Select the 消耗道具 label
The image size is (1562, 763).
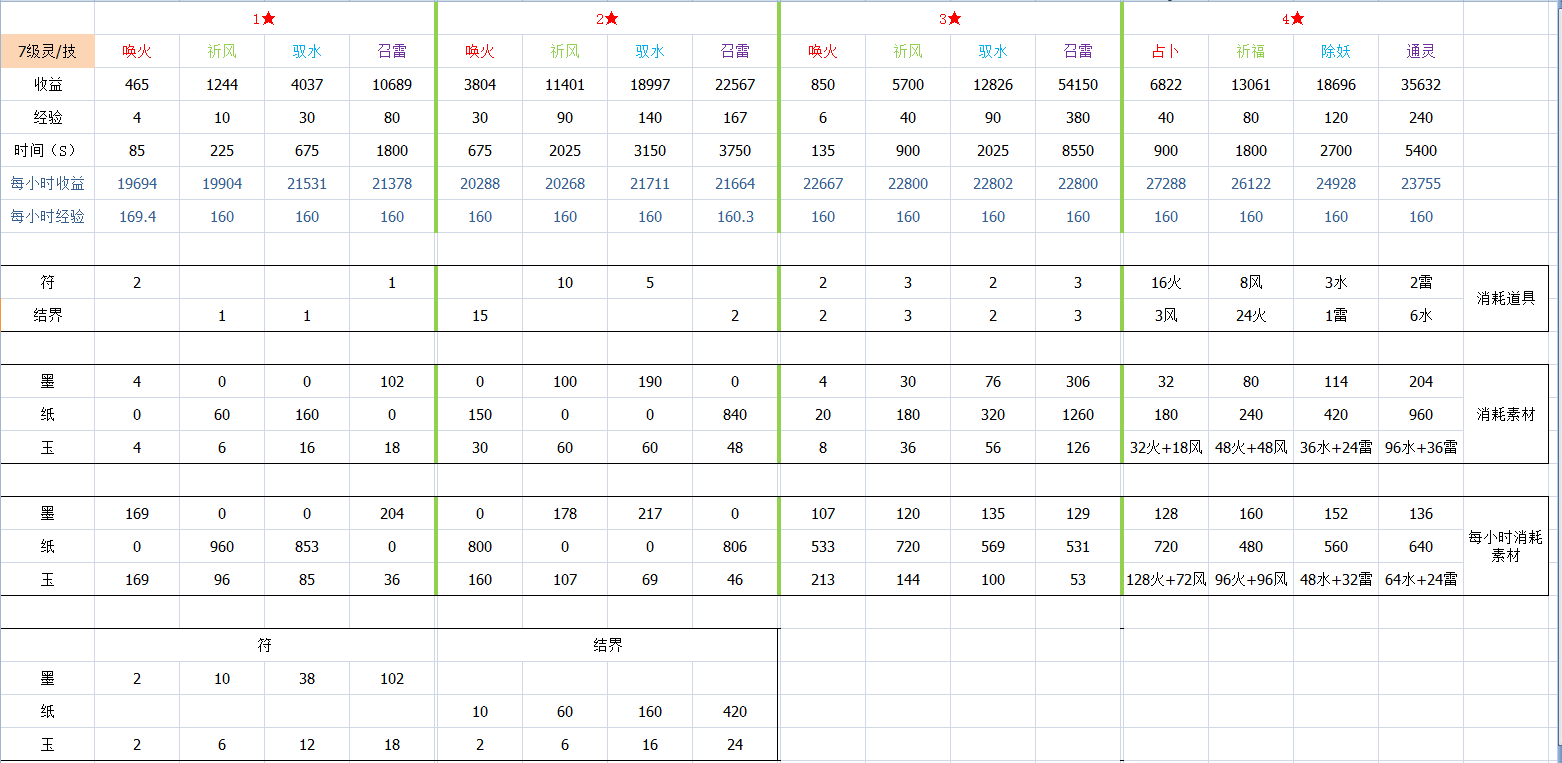click(x=1506, y=298)
